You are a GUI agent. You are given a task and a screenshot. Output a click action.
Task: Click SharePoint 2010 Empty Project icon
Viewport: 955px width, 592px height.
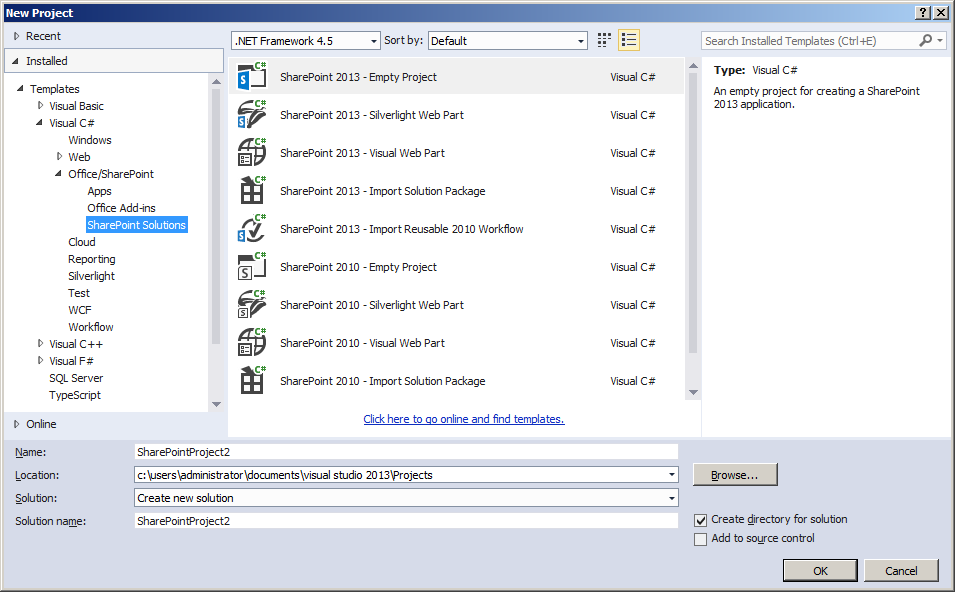tap(252, 267)
